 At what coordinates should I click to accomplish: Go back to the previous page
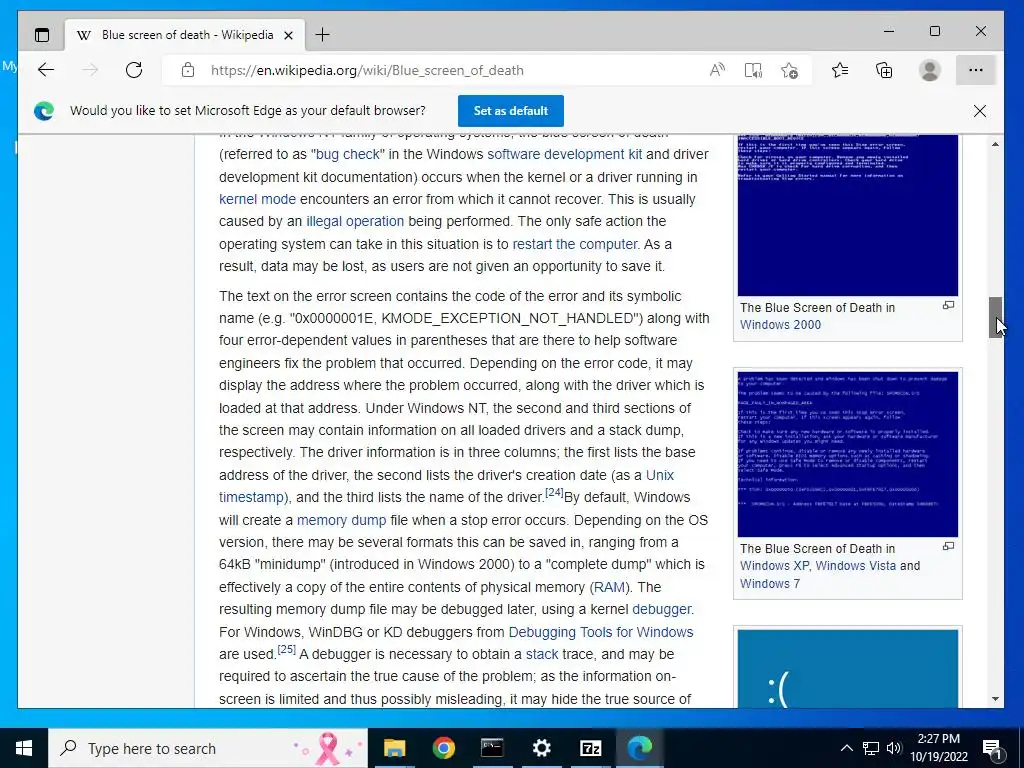point(46,70)
